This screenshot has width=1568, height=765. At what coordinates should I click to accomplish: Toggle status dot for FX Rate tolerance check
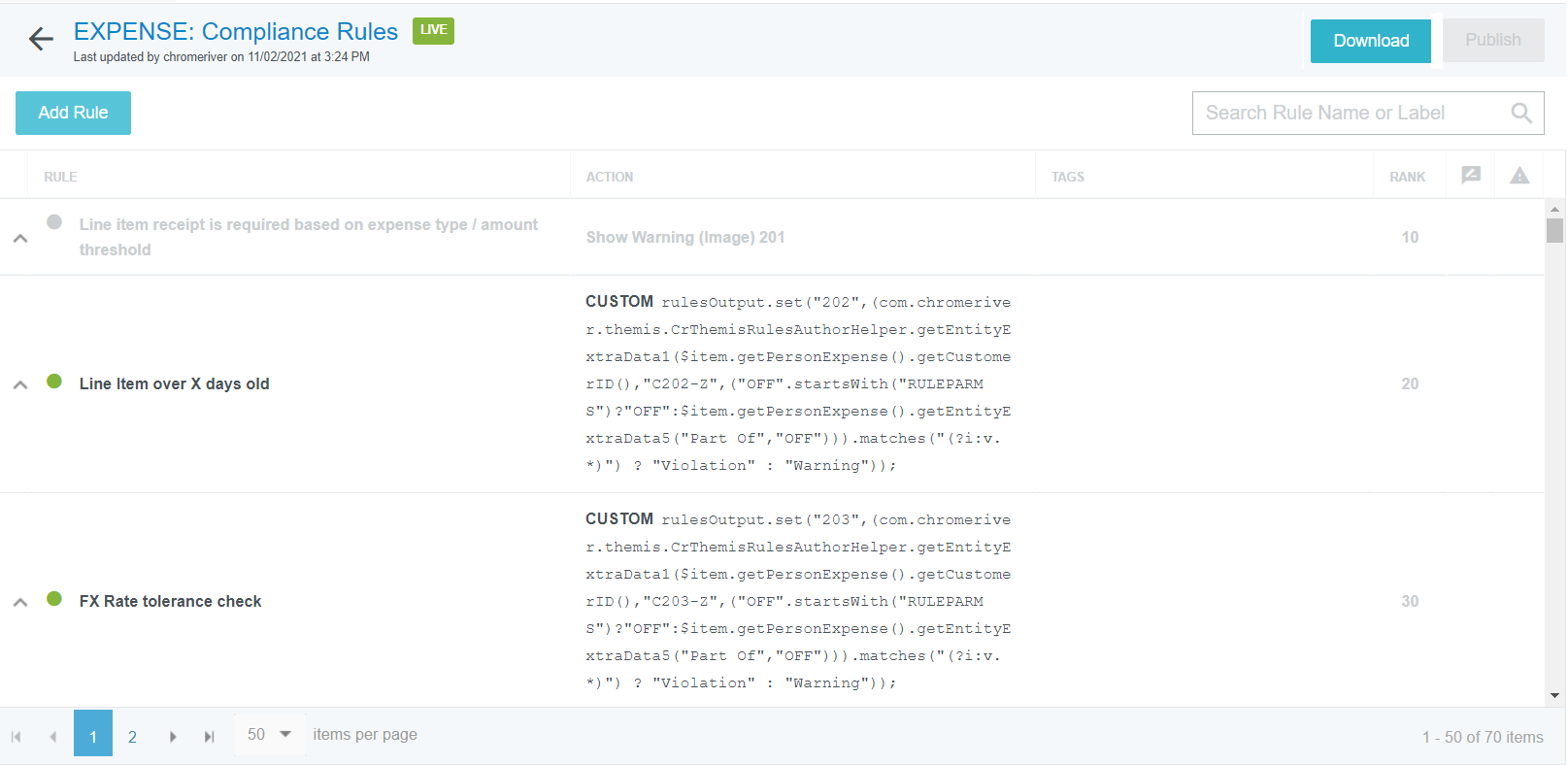(54, 599)
